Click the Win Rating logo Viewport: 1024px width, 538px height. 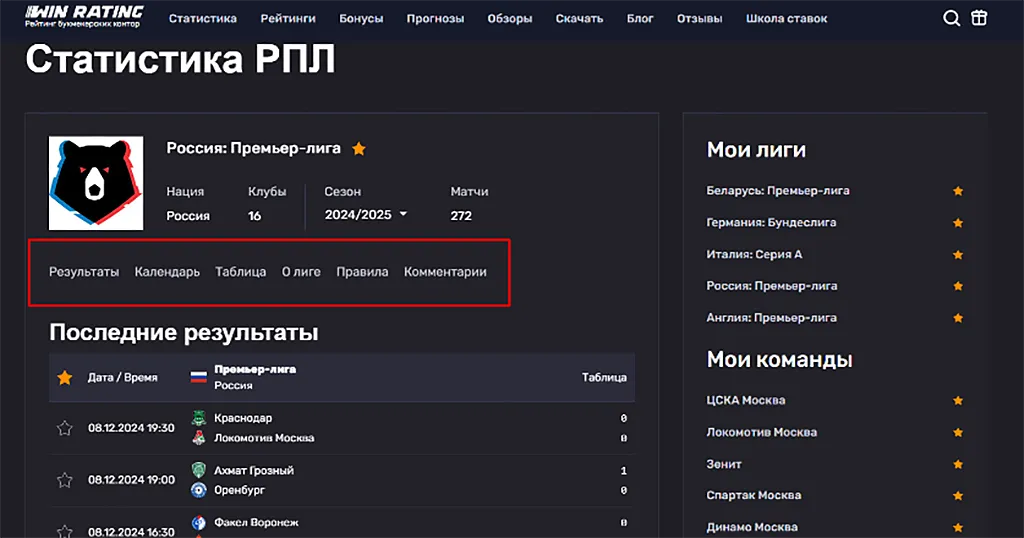84,17
